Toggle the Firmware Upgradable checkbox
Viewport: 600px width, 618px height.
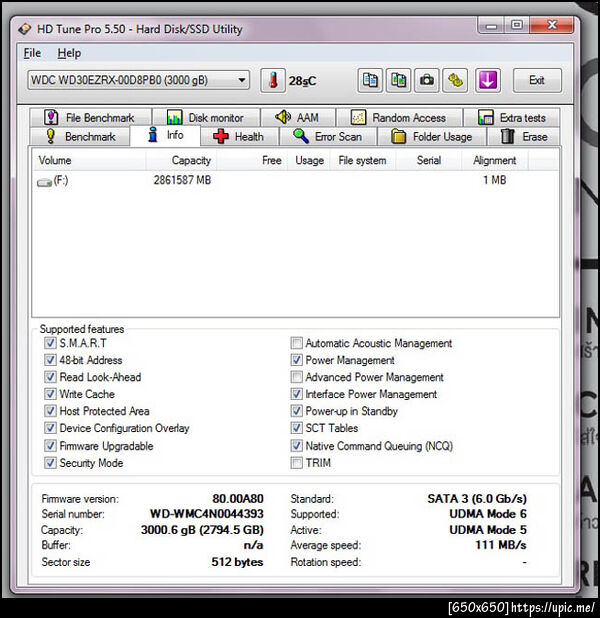tap(50, 446)
